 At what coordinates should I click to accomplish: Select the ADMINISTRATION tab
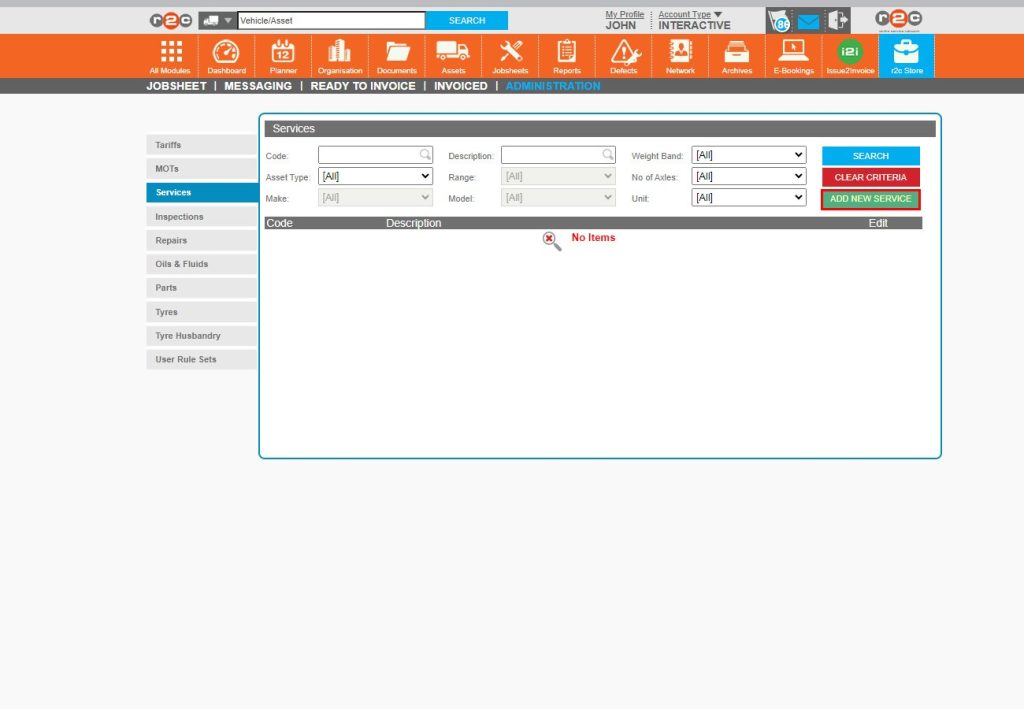click(x=552, y=86)
